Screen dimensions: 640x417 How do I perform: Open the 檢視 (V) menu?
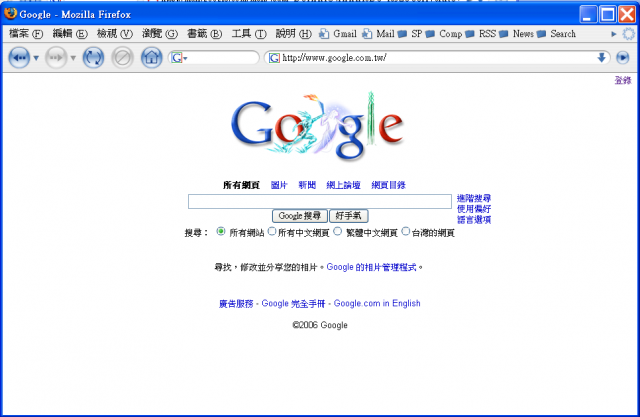pos(115,34)
